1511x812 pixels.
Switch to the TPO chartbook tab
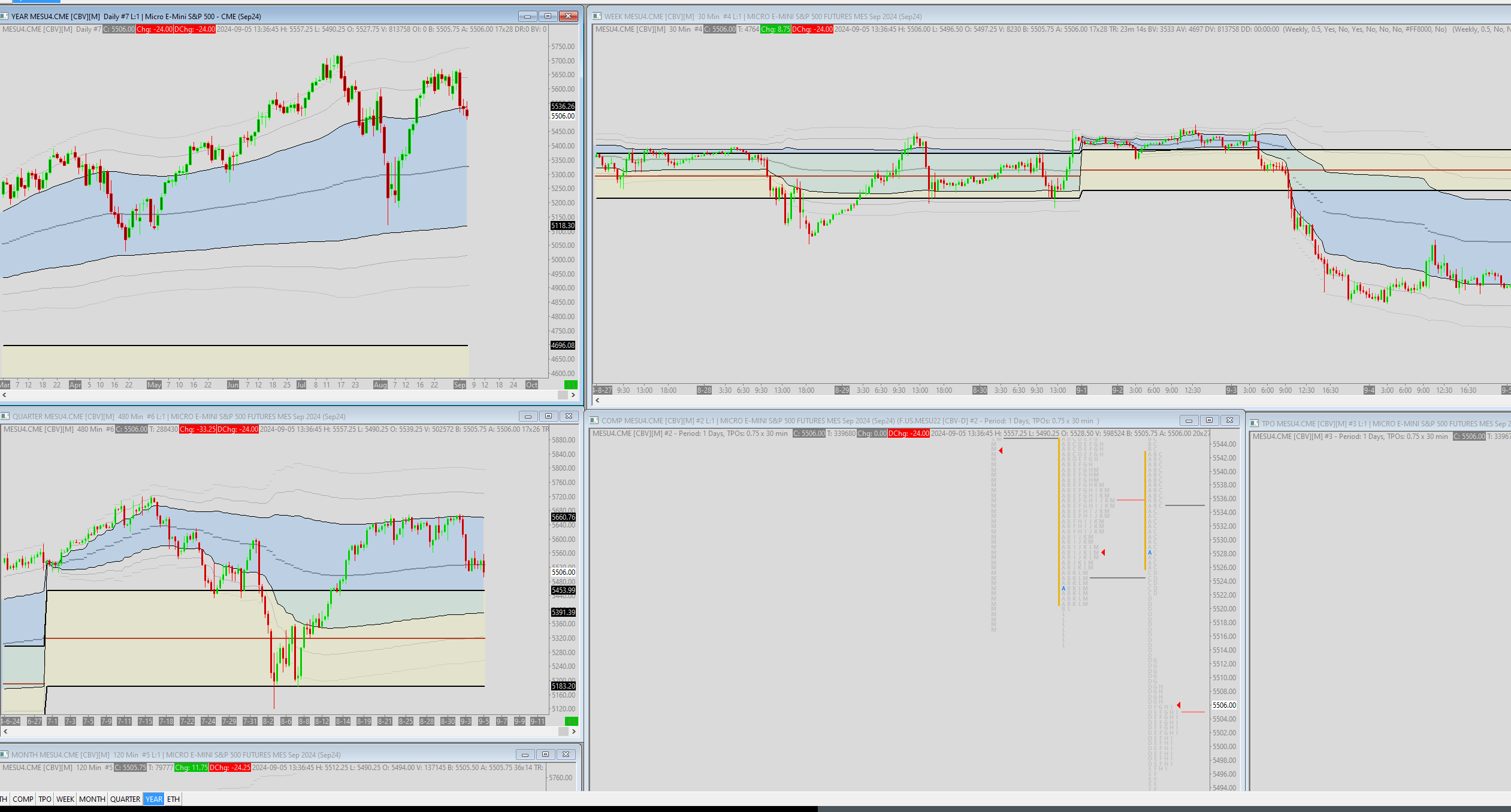pyautogui.click(x=45, y=799)
